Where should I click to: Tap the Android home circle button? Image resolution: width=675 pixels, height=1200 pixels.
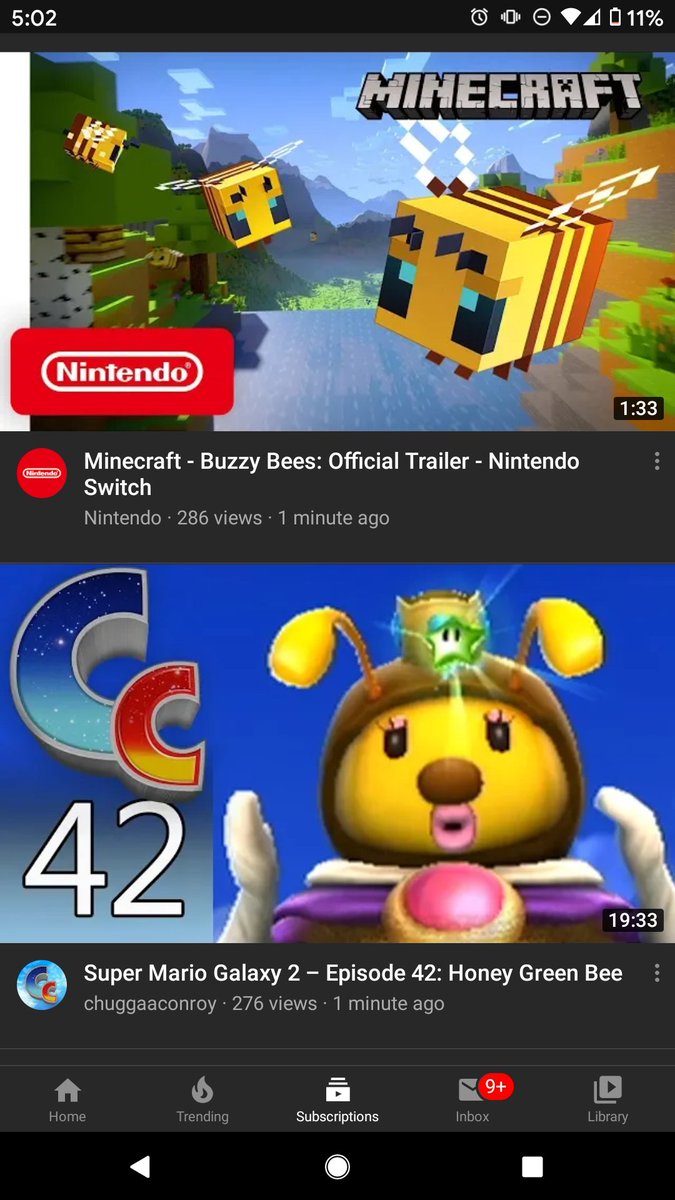tap(337, 1166)
